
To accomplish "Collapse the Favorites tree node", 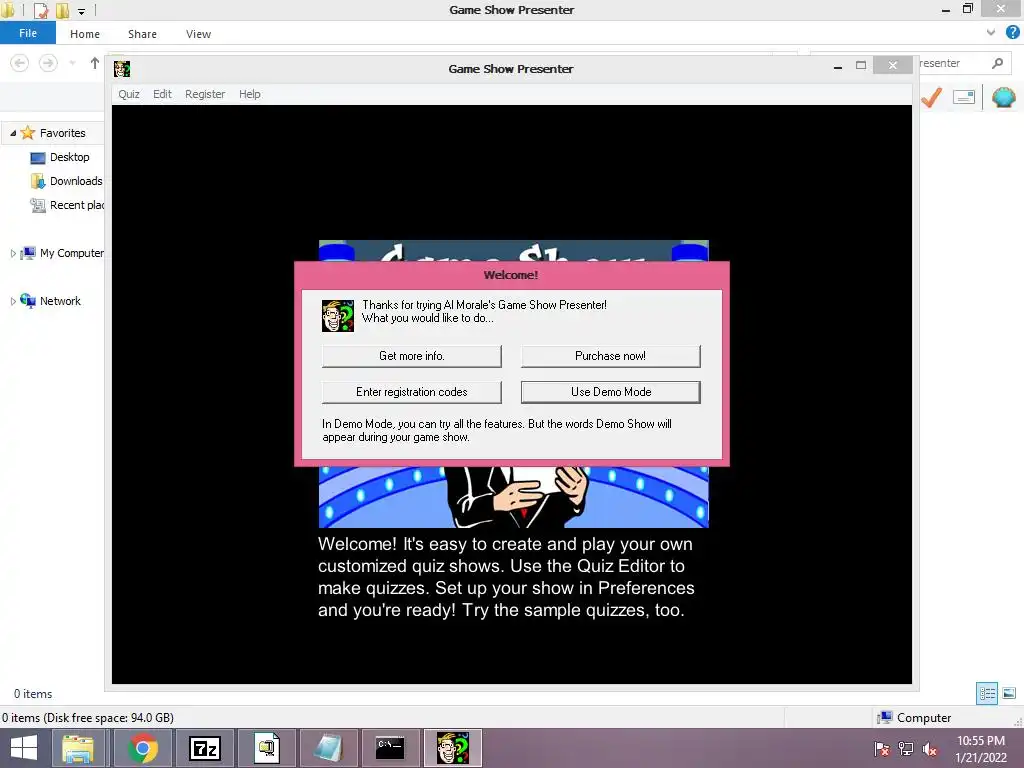I will [x=12, y=133].
